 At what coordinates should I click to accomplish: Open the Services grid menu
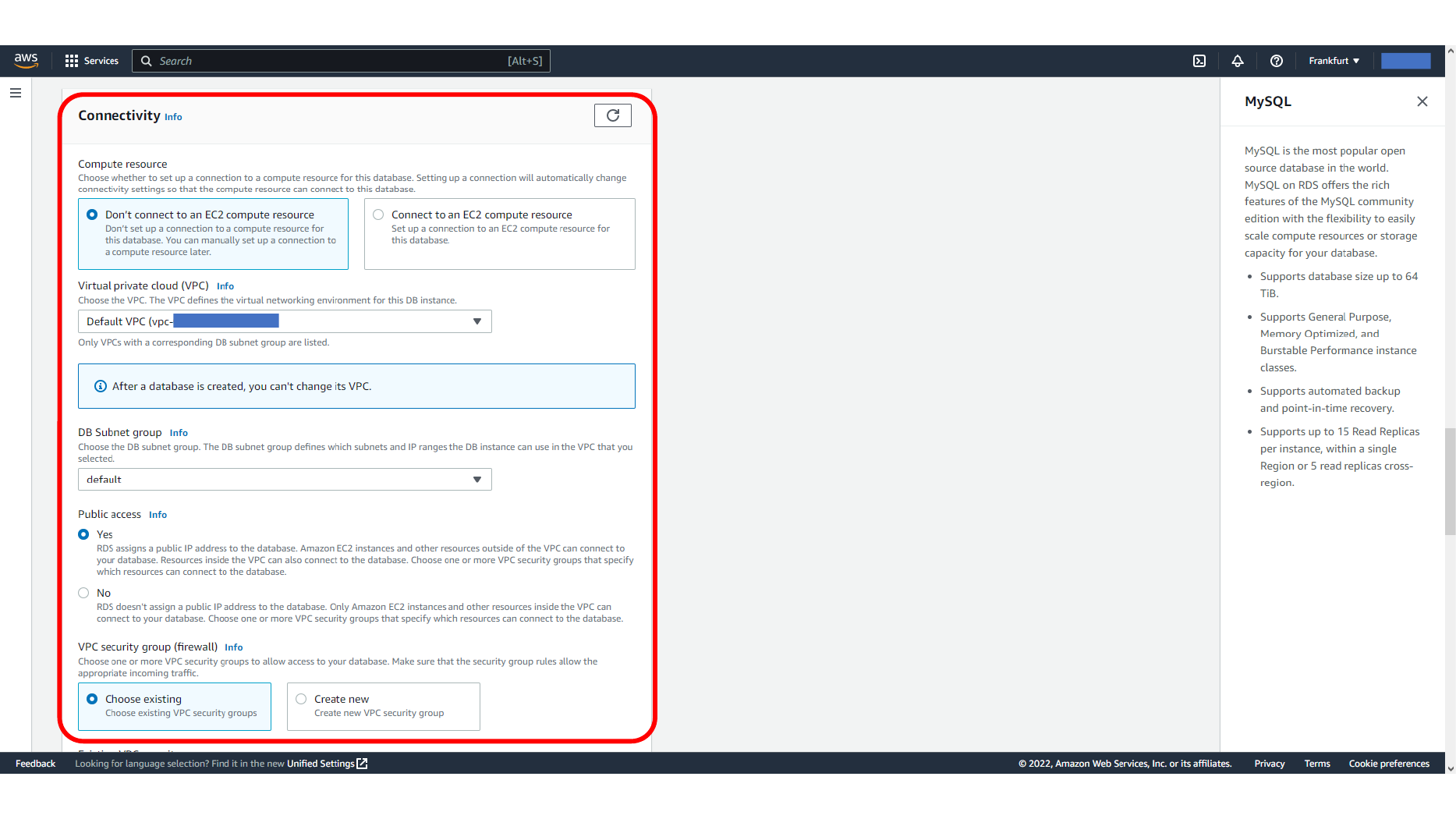72,61
